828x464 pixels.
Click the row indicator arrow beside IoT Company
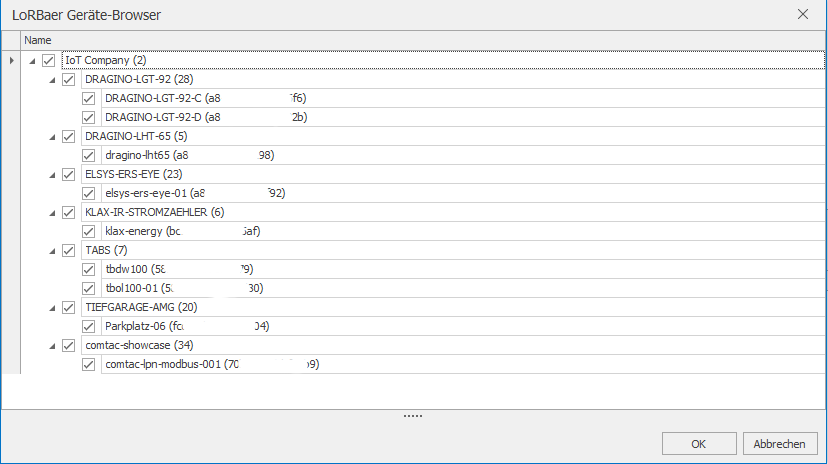pyautogui.click(x=11, y=61)
